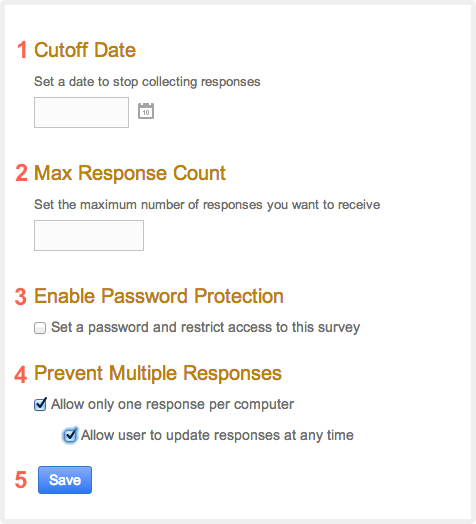The height and width of the screenshot is (524, 476).
Task: Uncheck Allow only one response per computer checkbox
Action: pos(40,404)
